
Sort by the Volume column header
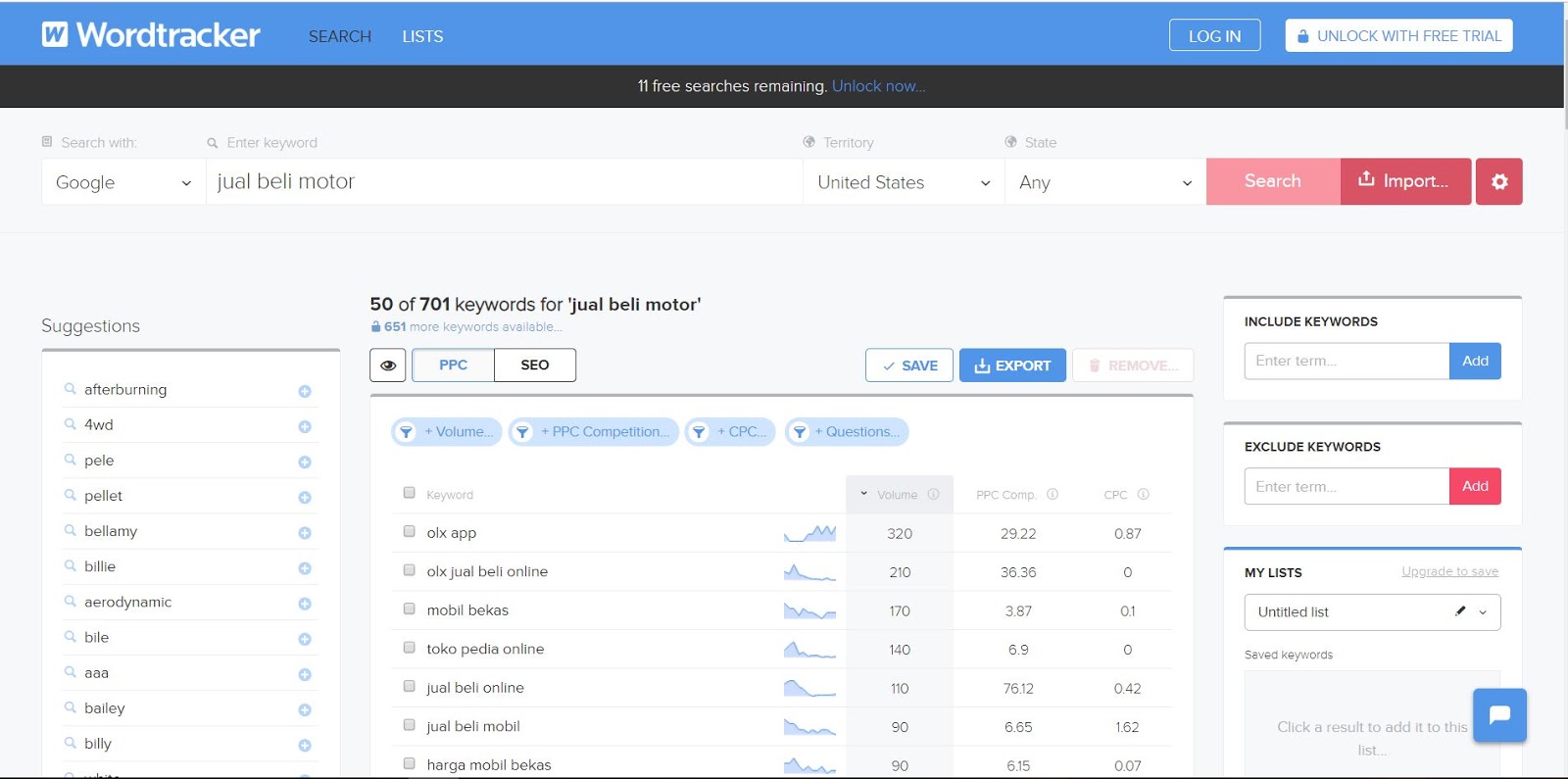[x=897, y=495]
